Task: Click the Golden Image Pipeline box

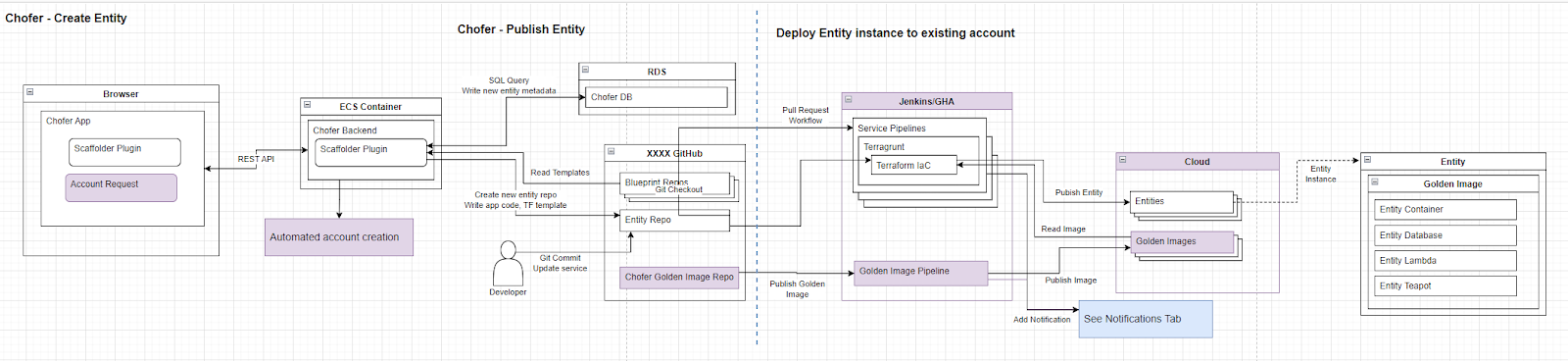Action: tap(920, 272)
